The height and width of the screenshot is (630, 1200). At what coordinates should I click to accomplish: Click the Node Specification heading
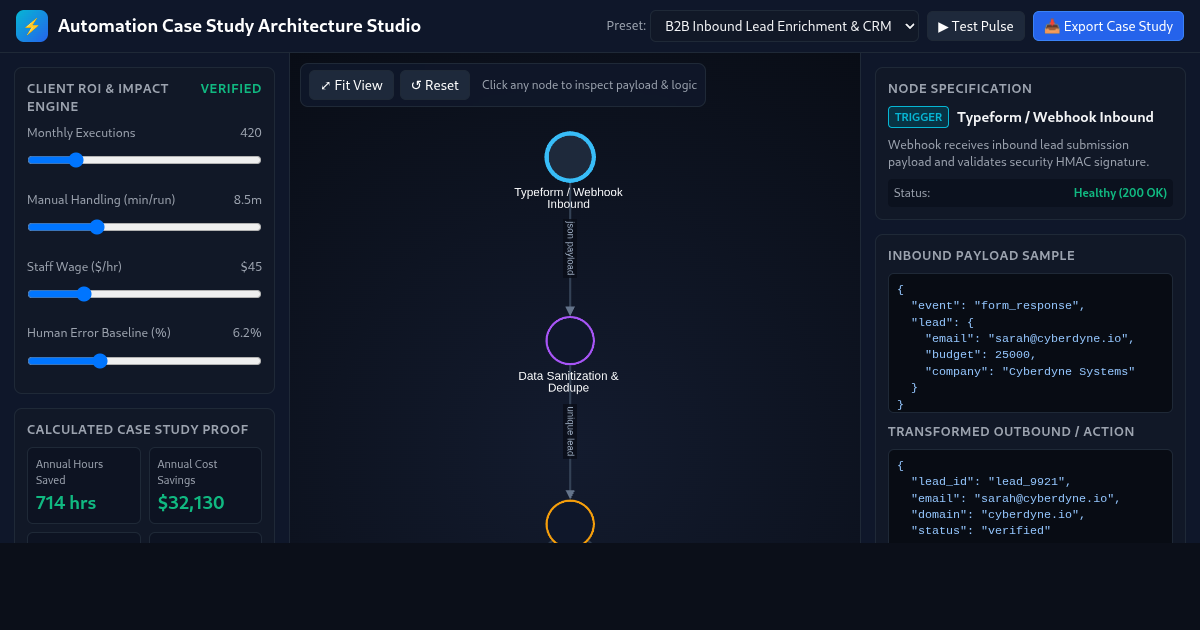click(960, 89)
